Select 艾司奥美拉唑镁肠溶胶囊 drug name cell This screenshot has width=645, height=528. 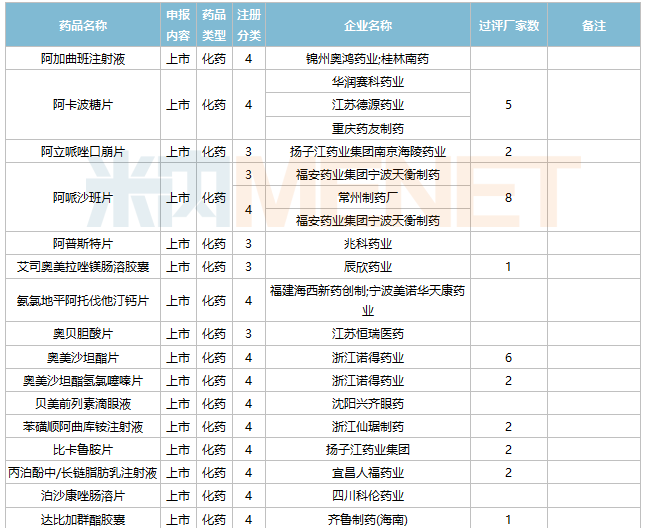pos(83,266)
